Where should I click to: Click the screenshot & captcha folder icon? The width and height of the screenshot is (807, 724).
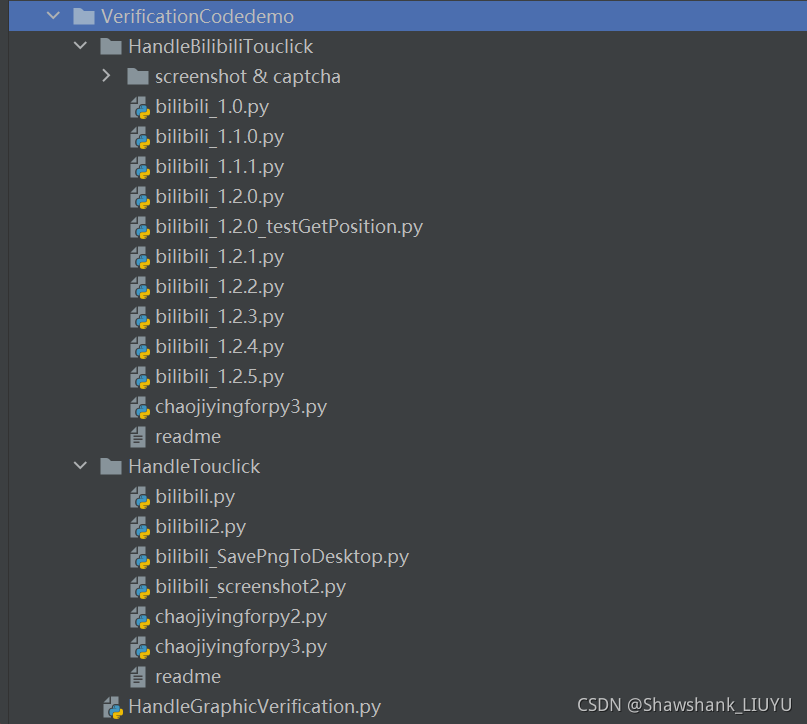coord(138,76)
